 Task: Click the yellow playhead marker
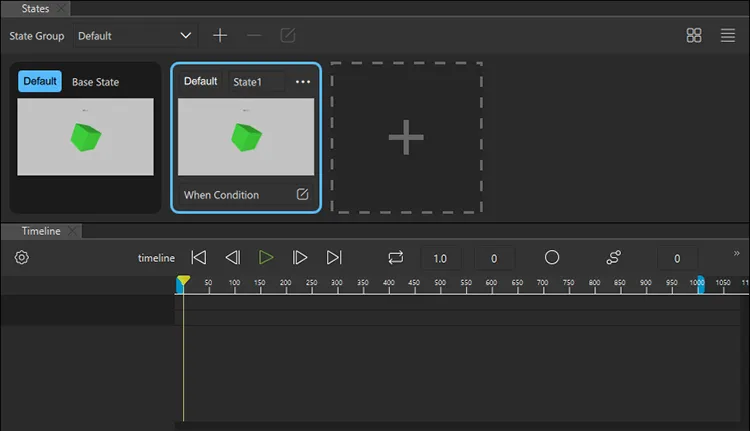coord(184,281)
